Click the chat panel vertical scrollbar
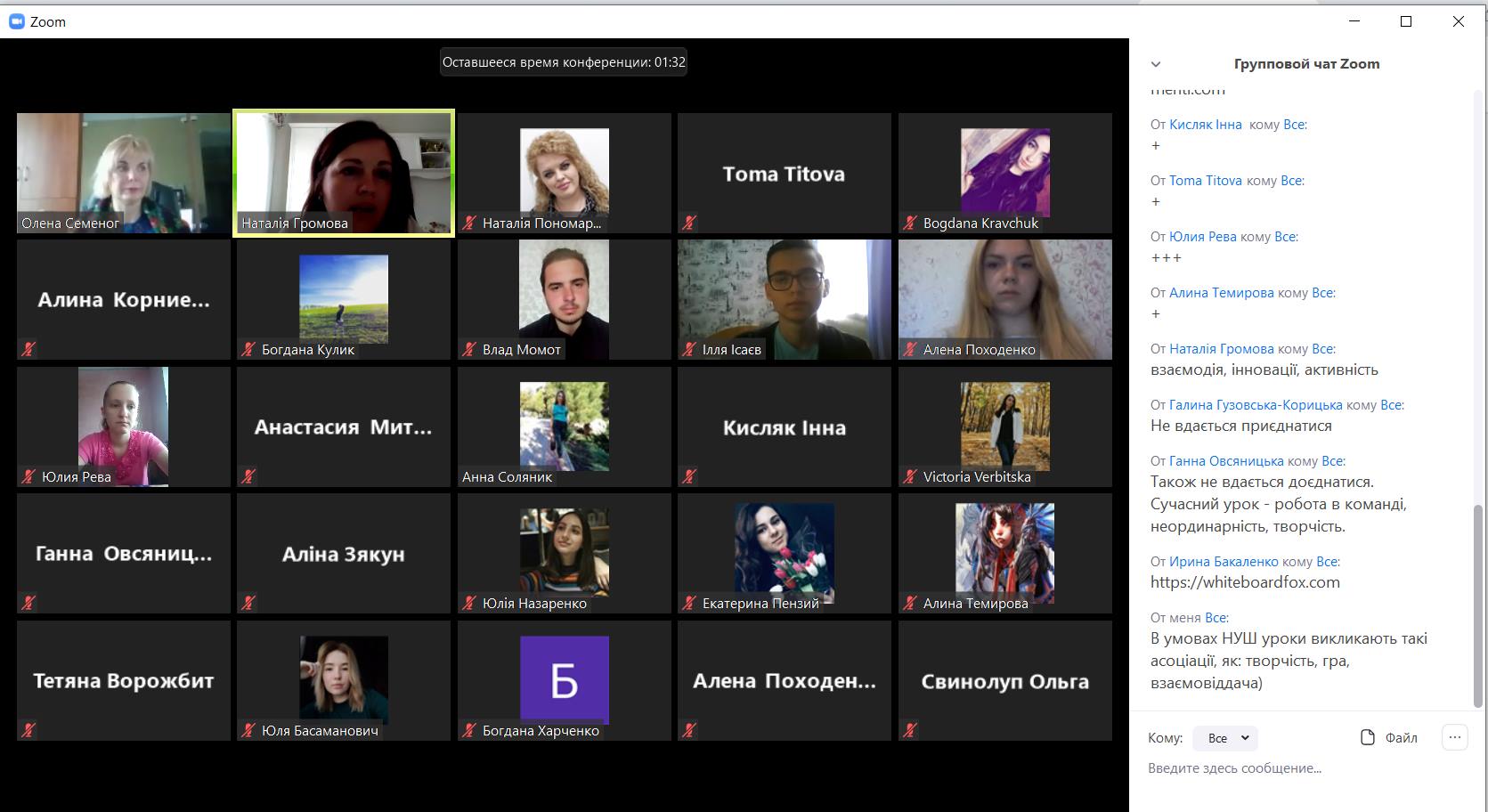The height and width of the screenshot is (812, 1488). [1480, 605]
